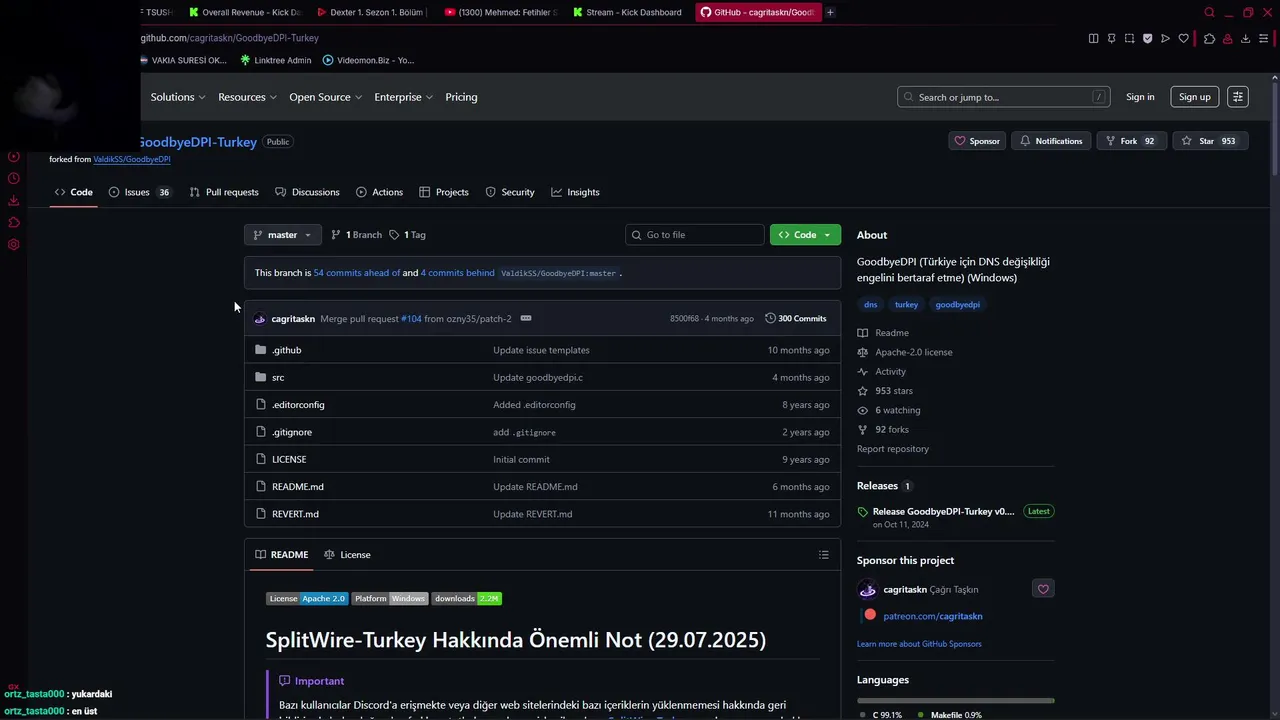Star the repository with Star 953 button
Screen dimensions: 1280x720
[1210, 141]
